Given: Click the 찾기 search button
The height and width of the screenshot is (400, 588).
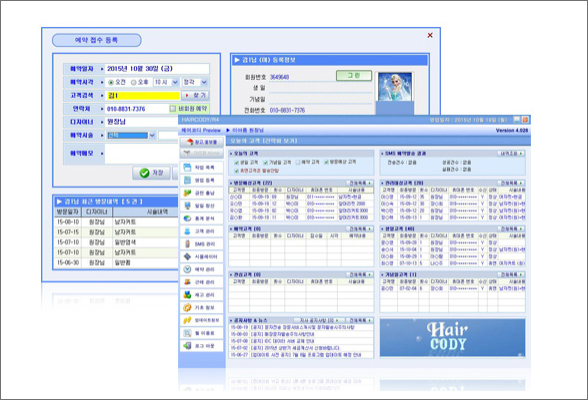Looking at the screenshot, I should pos(195,96).
